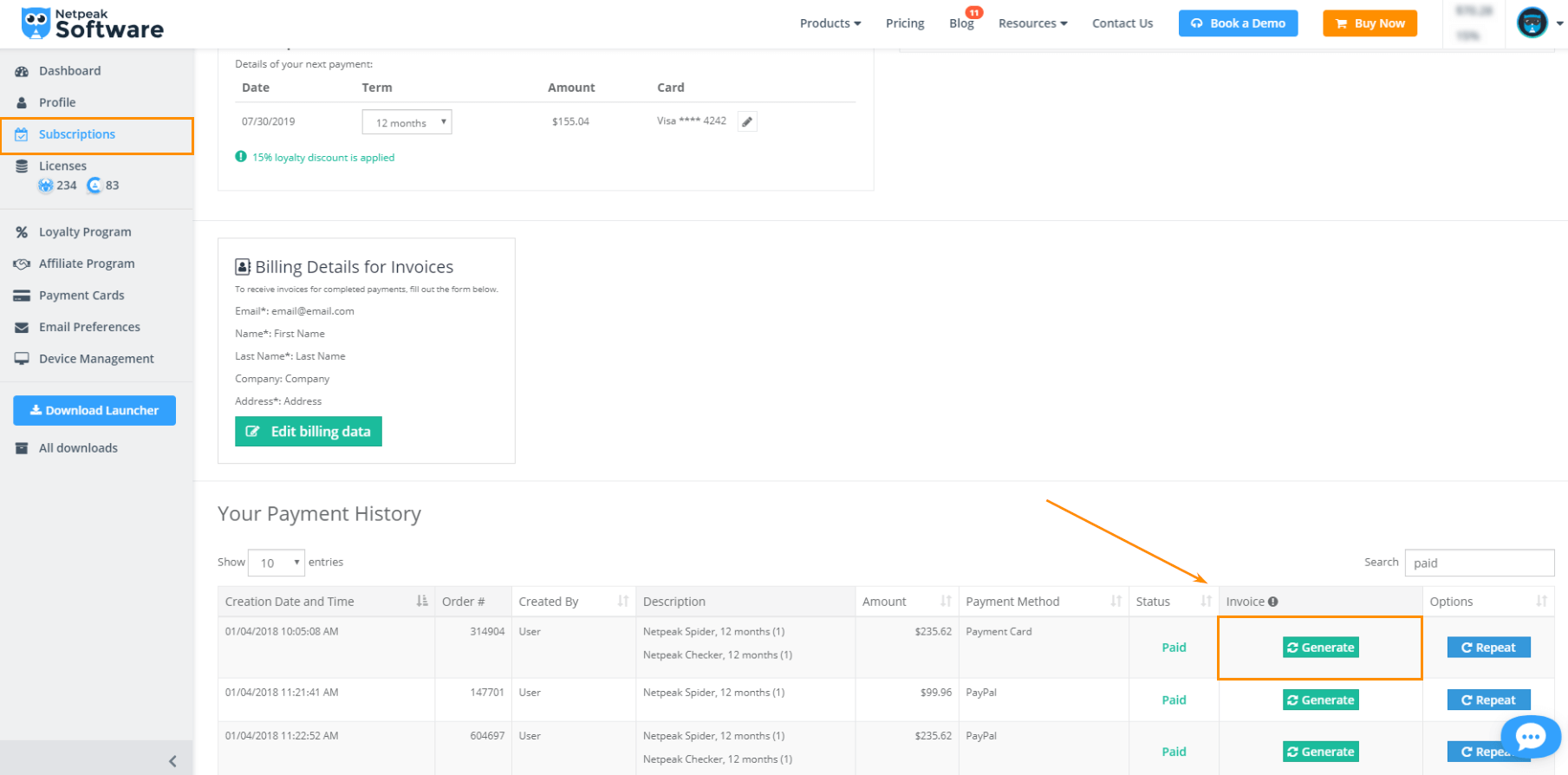Image resolution: width=1568 pixels, height=775 pixels.
Task: Open Licenses in the sidebar
Action: click(62, 166)
